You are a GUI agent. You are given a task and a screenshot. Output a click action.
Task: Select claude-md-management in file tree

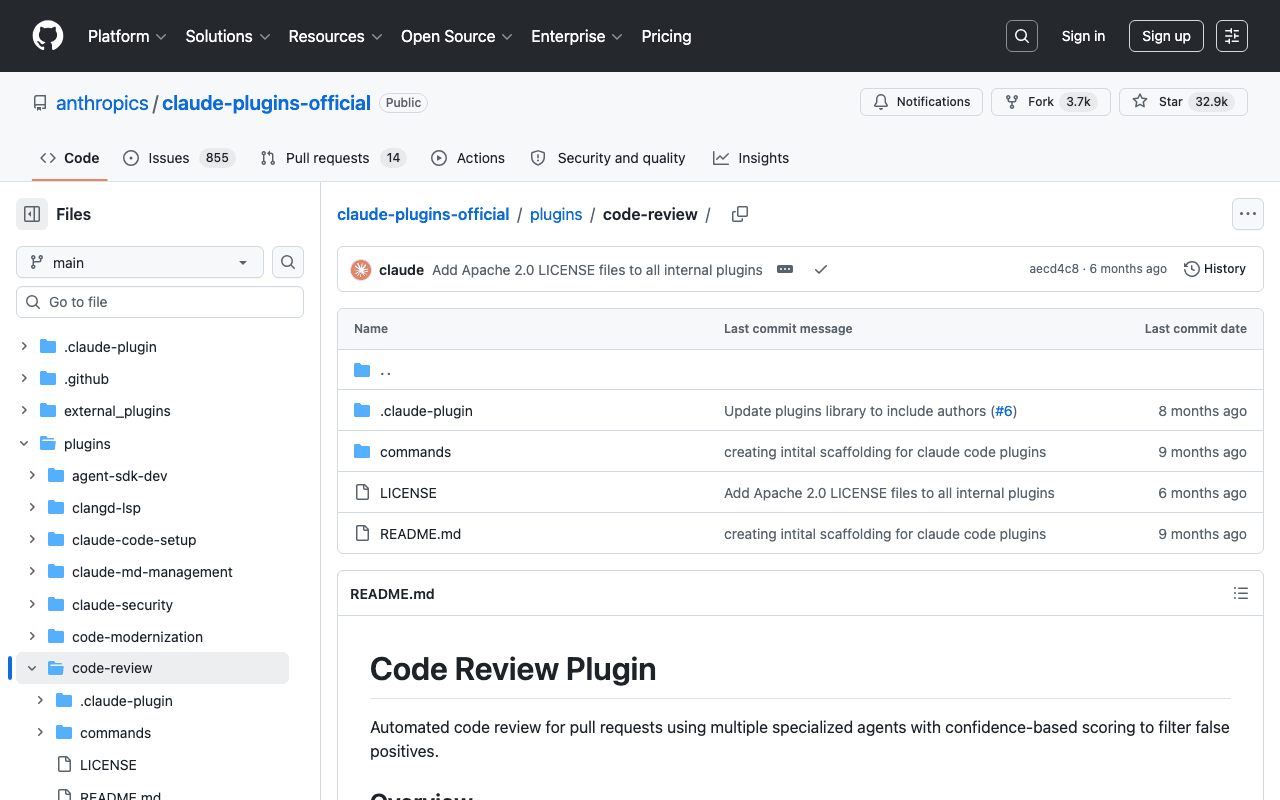pos(152,572)
